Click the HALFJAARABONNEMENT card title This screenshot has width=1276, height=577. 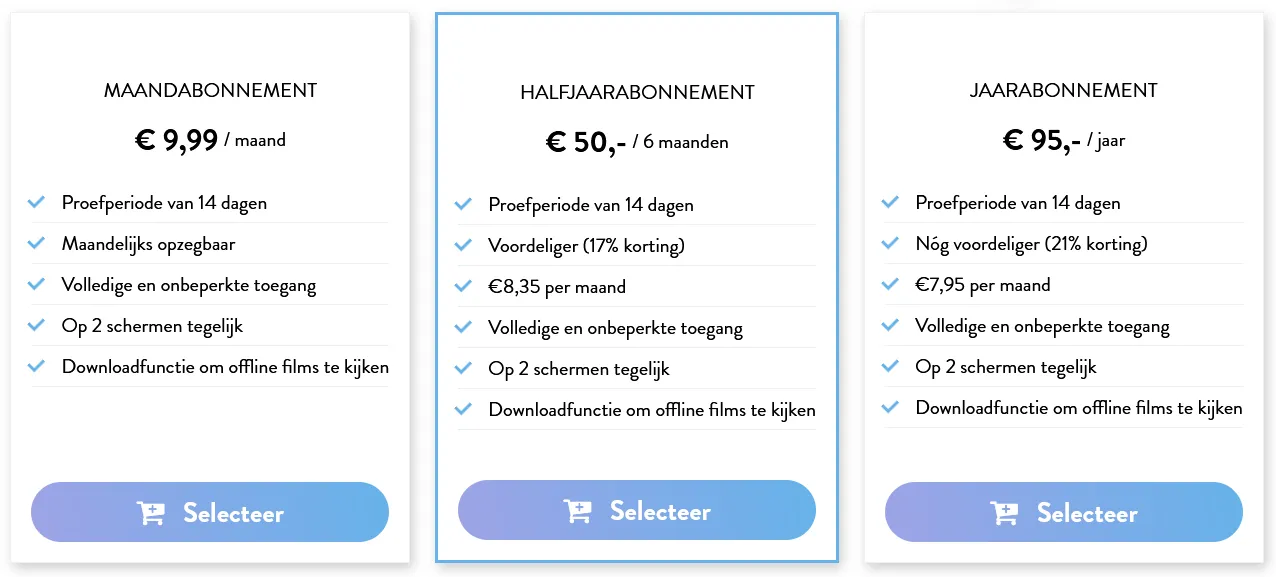pyautogui.click(x=637, y=93)
